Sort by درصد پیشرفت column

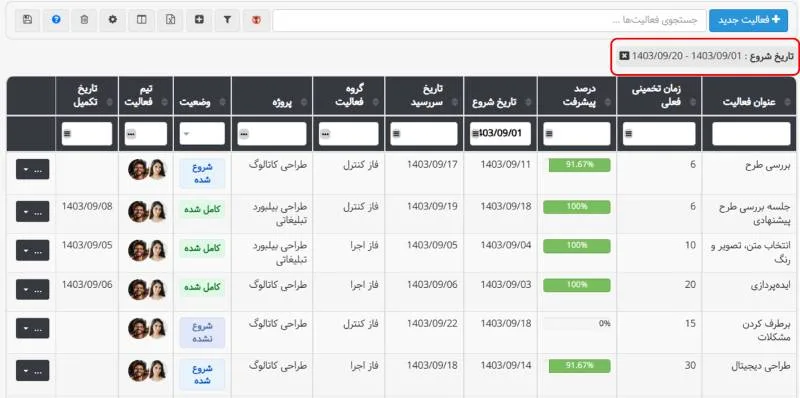tap(577, 95)
